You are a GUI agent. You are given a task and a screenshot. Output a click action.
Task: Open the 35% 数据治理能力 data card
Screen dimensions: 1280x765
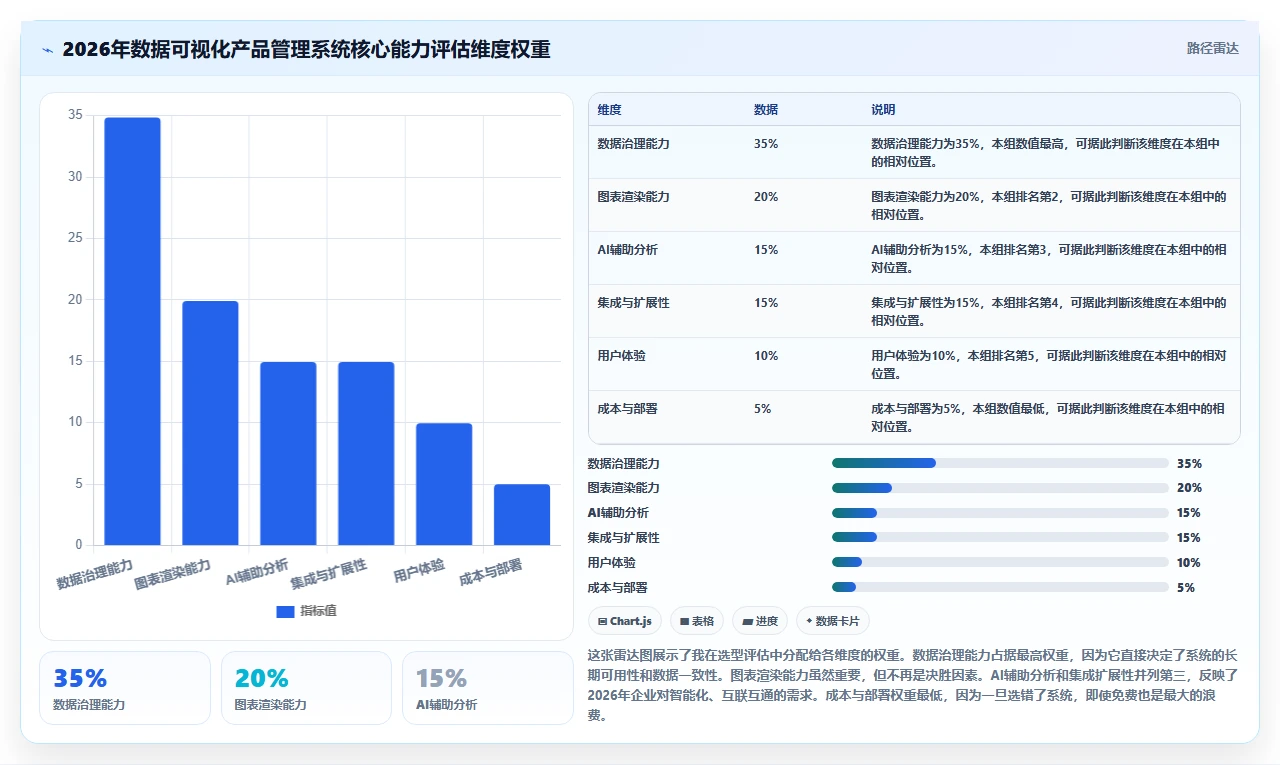click(125, 688)
